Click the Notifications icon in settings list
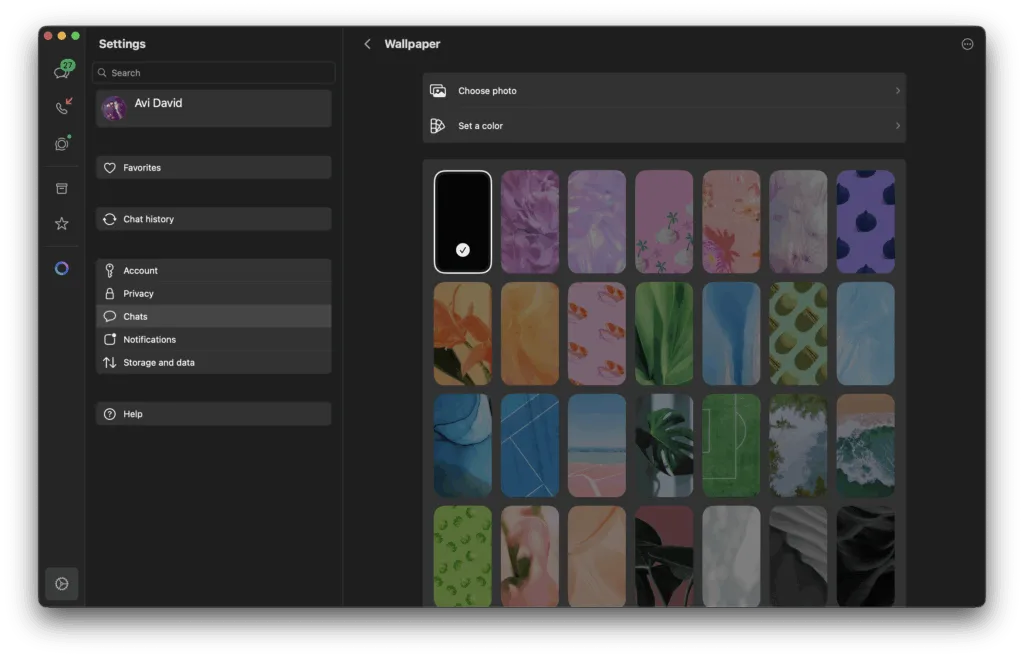Screen dimensions: 1024x658 [x=110, y=339]
